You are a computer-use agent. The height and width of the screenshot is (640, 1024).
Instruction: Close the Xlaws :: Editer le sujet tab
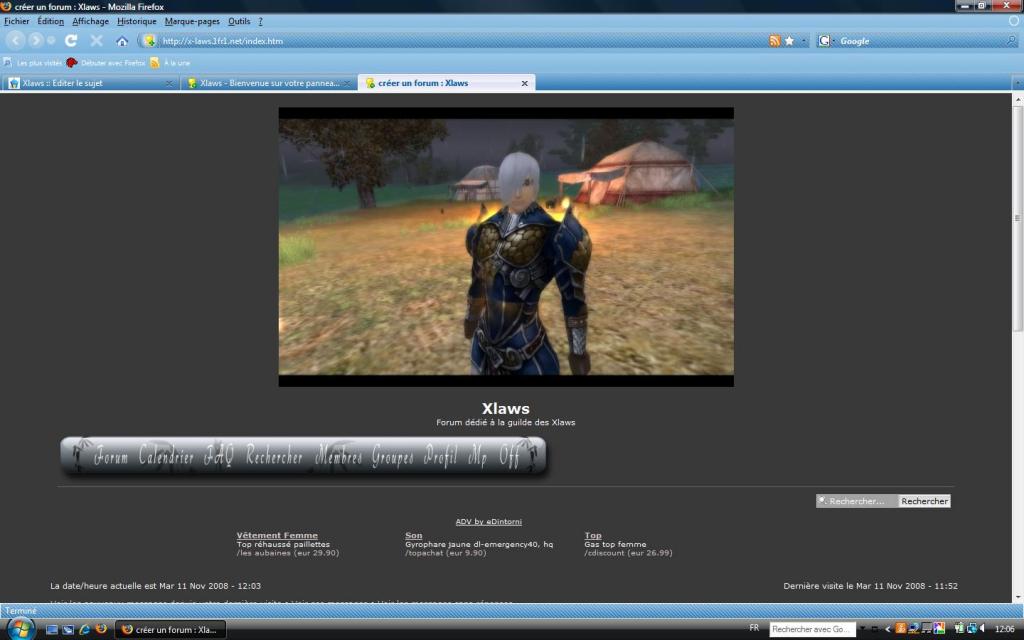[x=169, y=84]
